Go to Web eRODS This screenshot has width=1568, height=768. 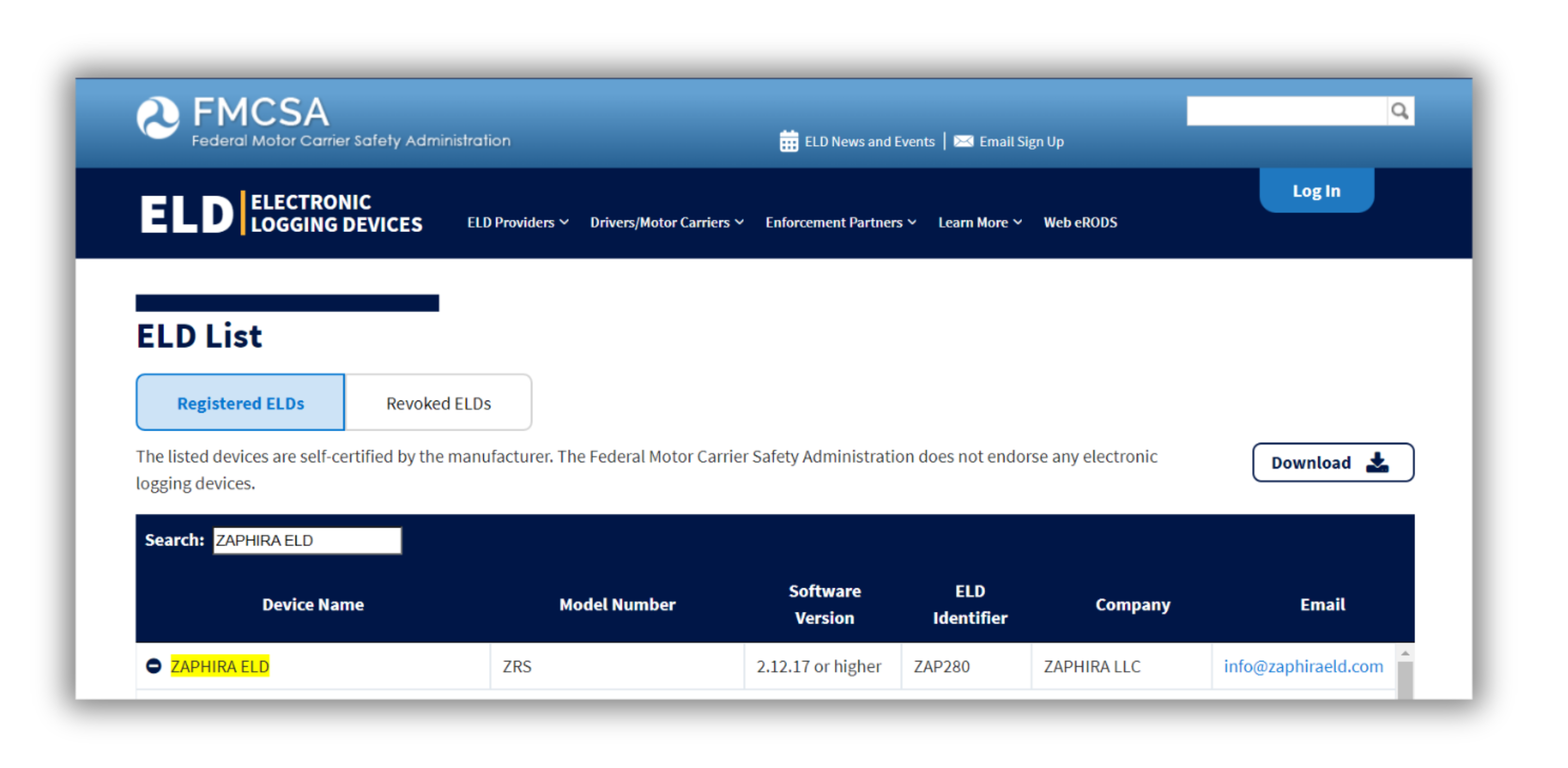[1080, 222]
